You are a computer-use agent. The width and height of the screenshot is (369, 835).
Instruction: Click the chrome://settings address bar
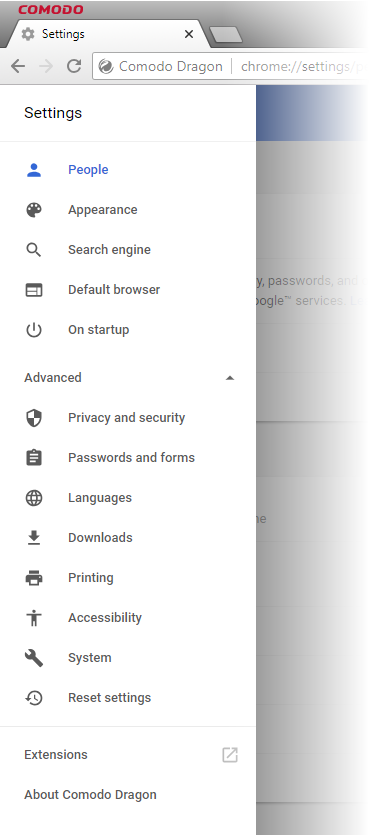[231, 66]
